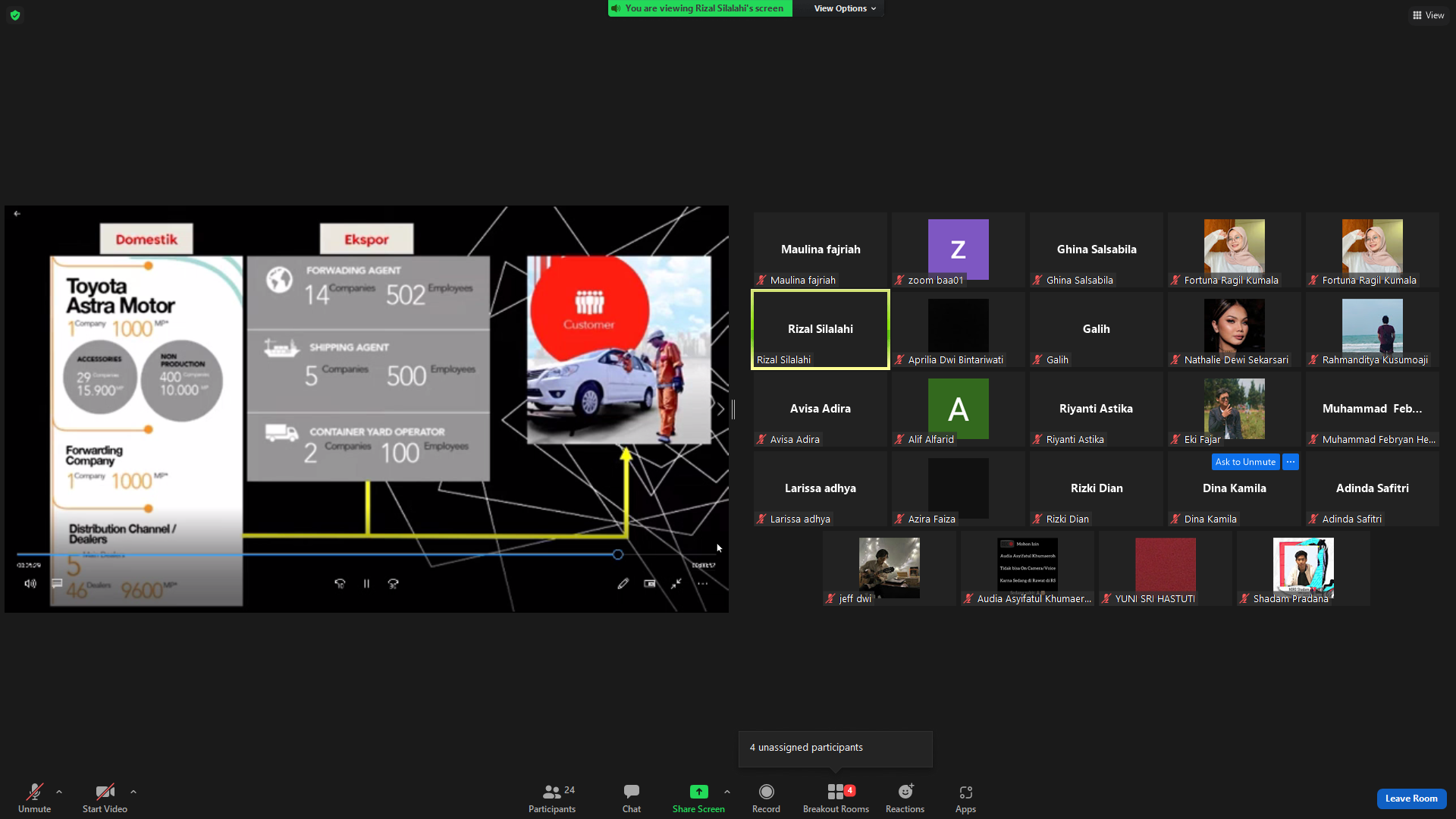Change layout using the View button
Image resolution: width=1456 pixels, height=819 pixels.
(x=1428, y=15)
